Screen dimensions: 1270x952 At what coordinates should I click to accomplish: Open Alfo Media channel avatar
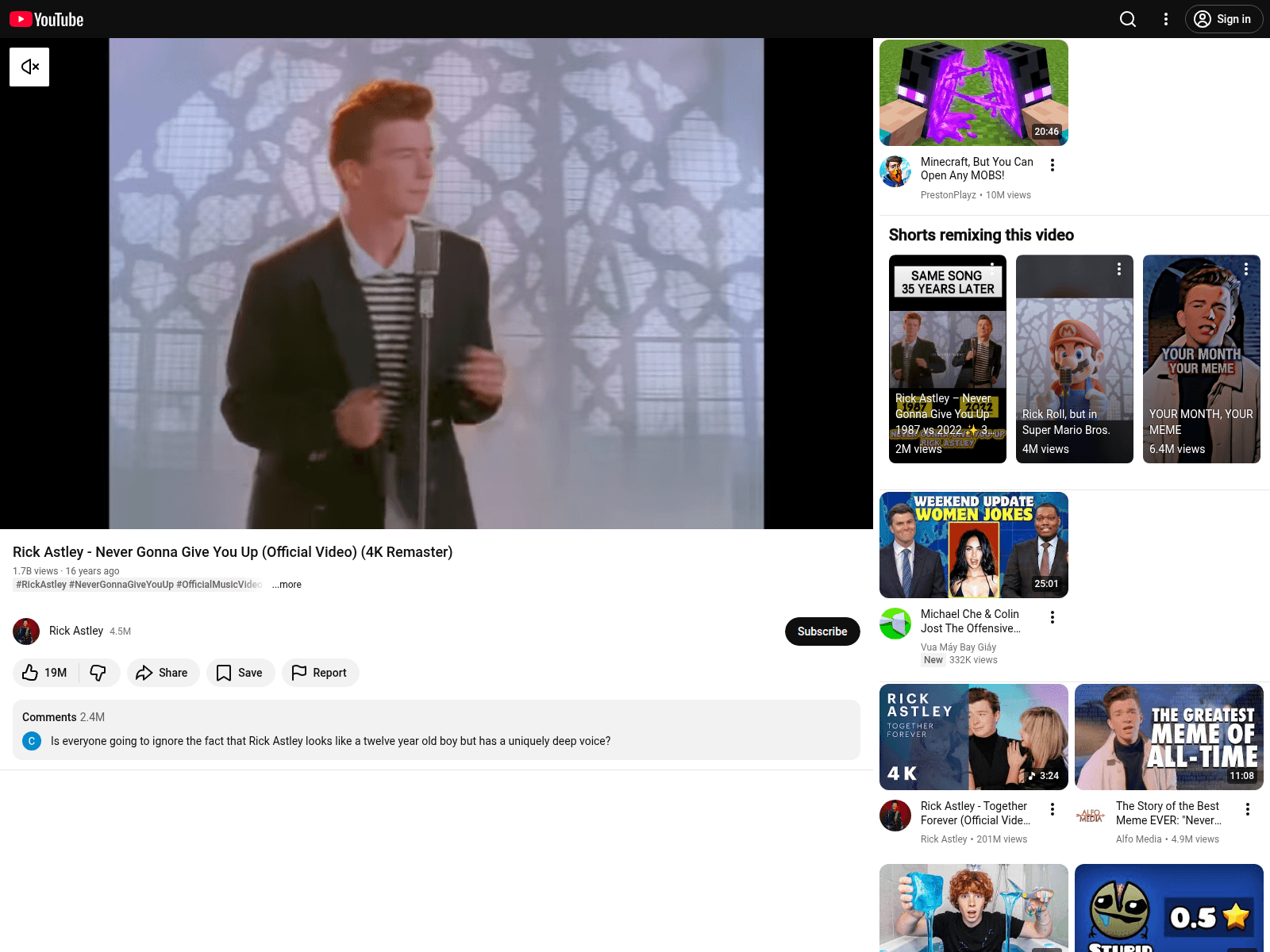[1091, 816]
